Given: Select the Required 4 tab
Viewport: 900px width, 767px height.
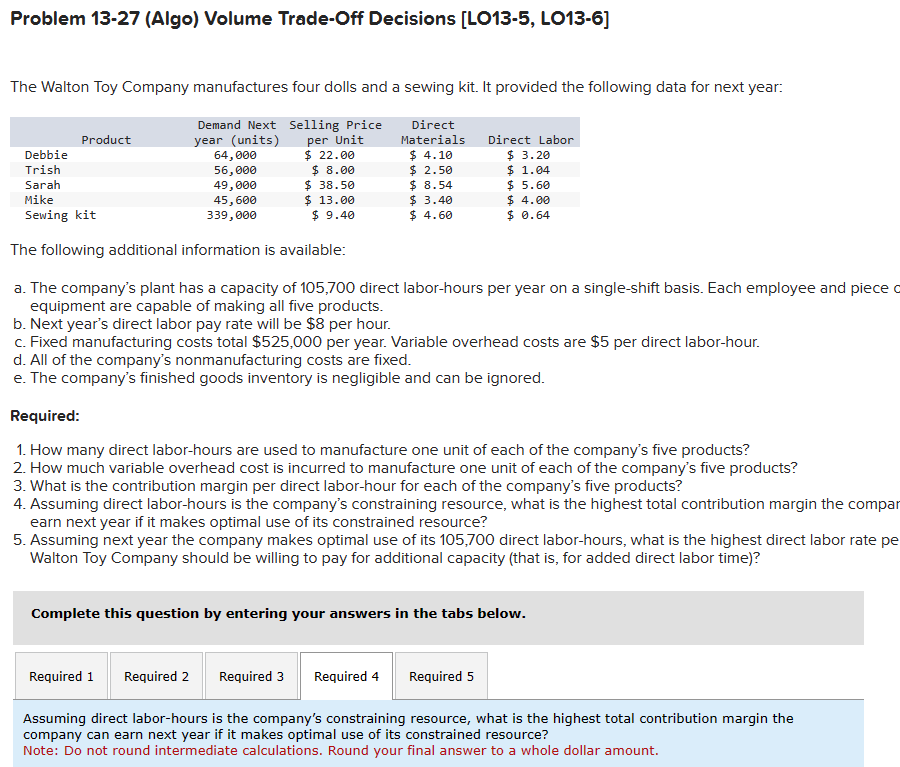Looking at the screenshot, I should point(346,675).
